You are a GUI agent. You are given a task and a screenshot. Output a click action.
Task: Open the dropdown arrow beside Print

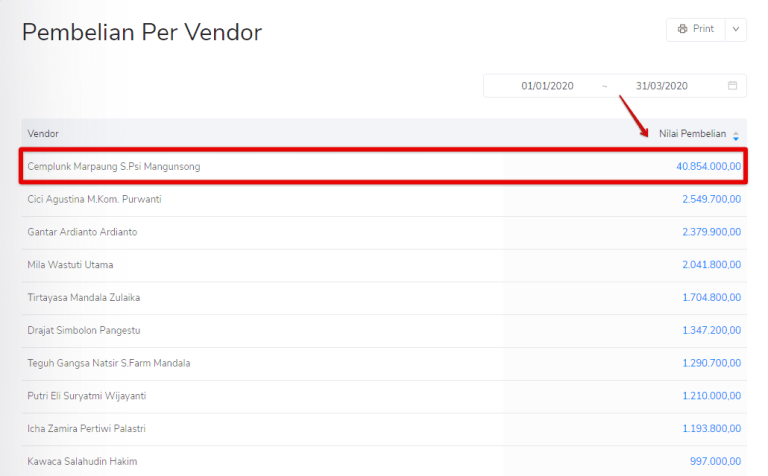pos(735,29)
